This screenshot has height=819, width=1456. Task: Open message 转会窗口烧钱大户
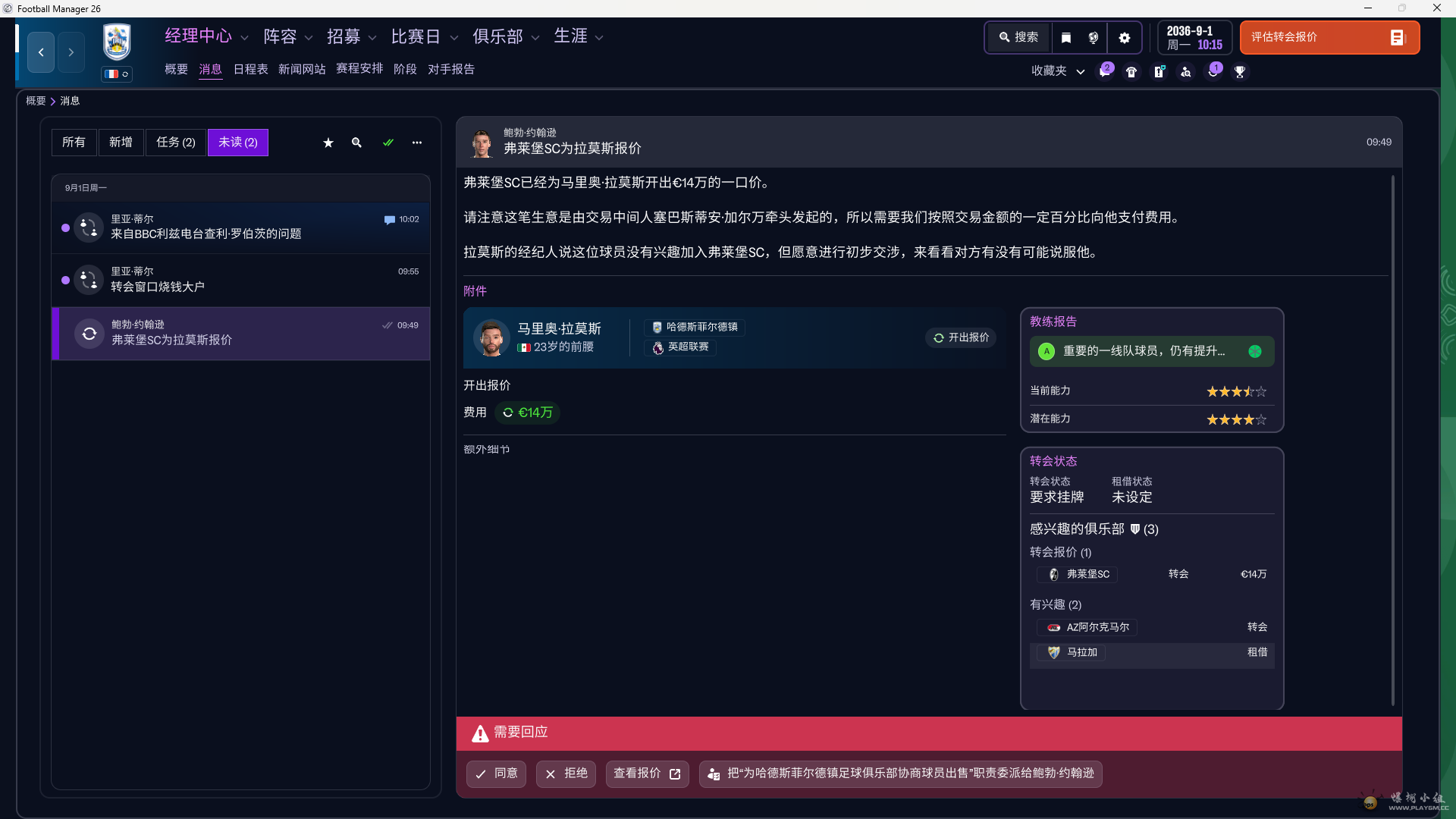pos(241,280)
